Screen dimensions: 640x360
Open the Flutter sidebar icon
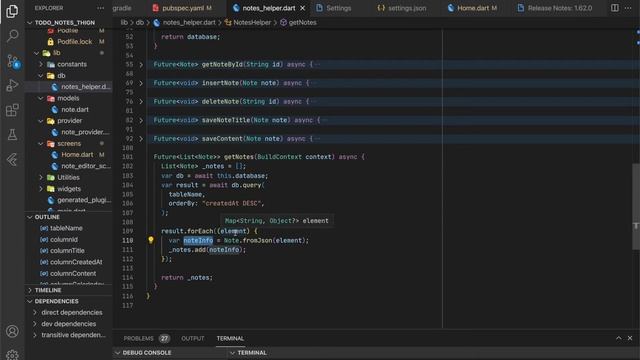(x=12, y=160)
